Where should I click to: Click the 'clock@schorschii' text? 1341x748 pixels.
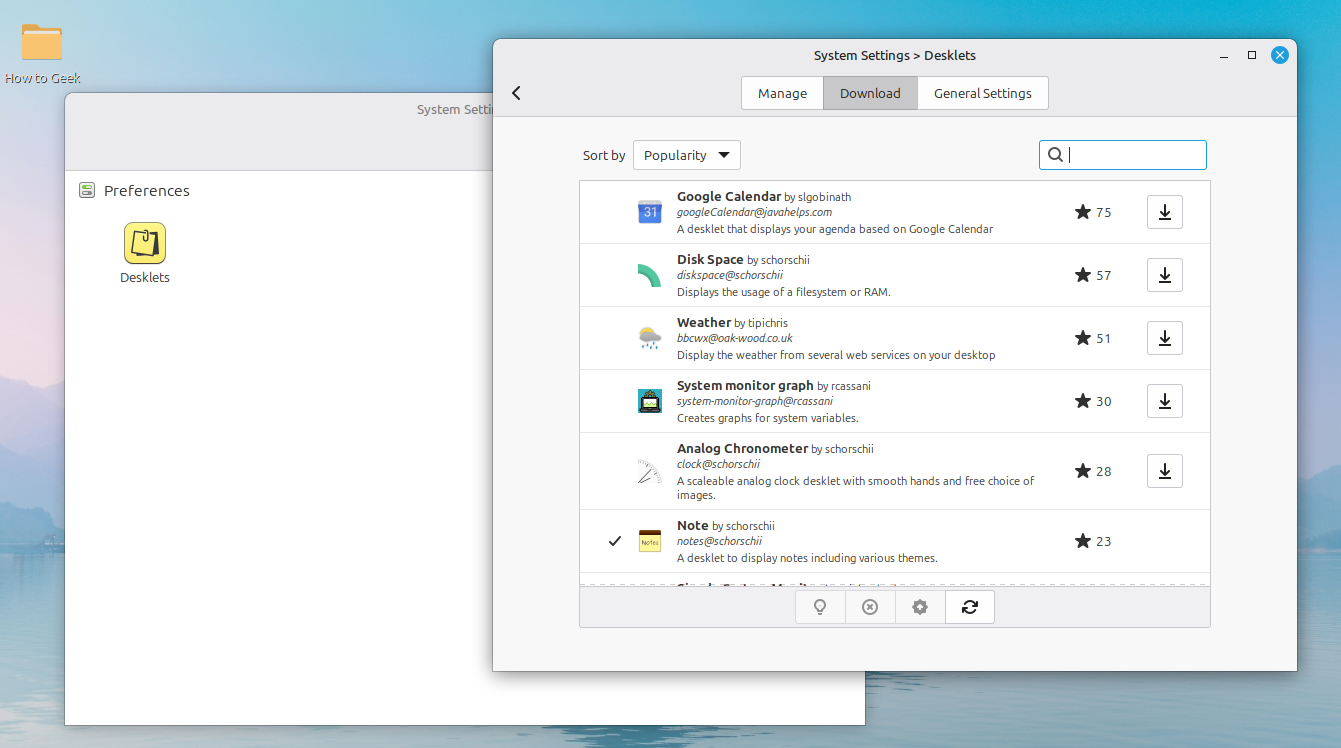718,464
